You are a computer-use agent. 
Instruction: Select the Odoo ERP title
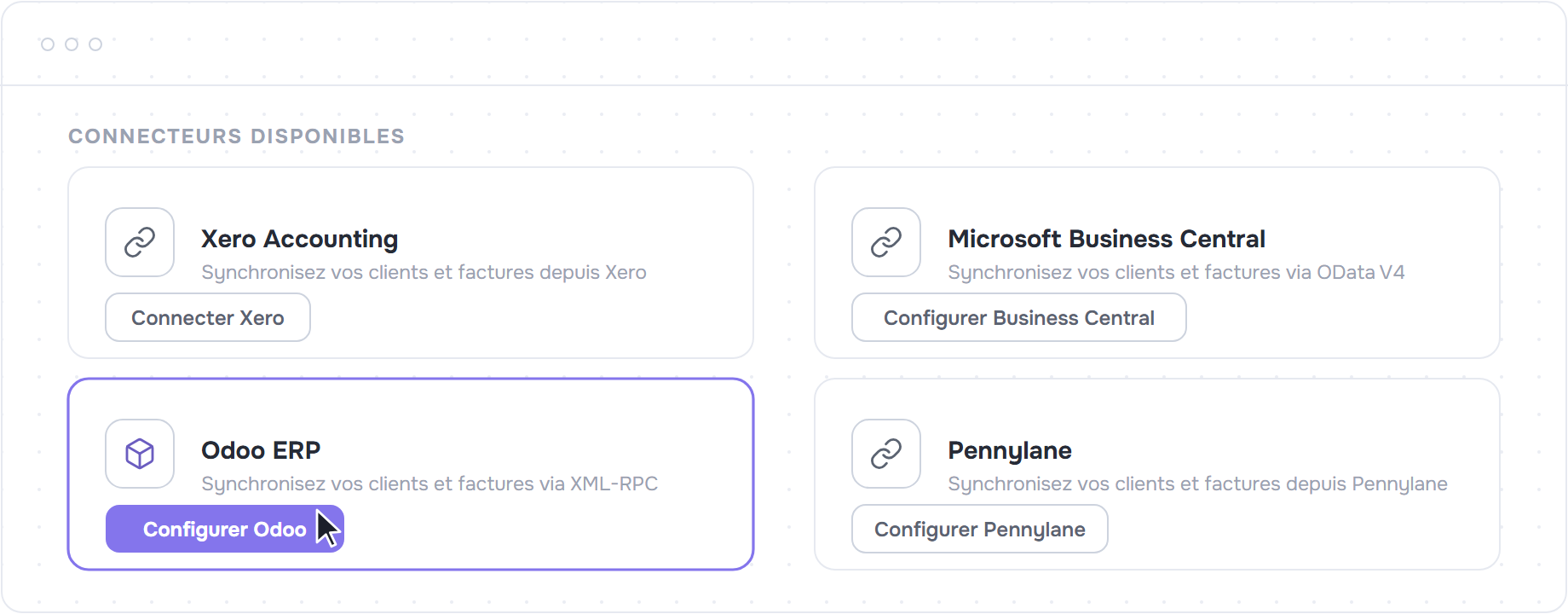tap(261, 450)
